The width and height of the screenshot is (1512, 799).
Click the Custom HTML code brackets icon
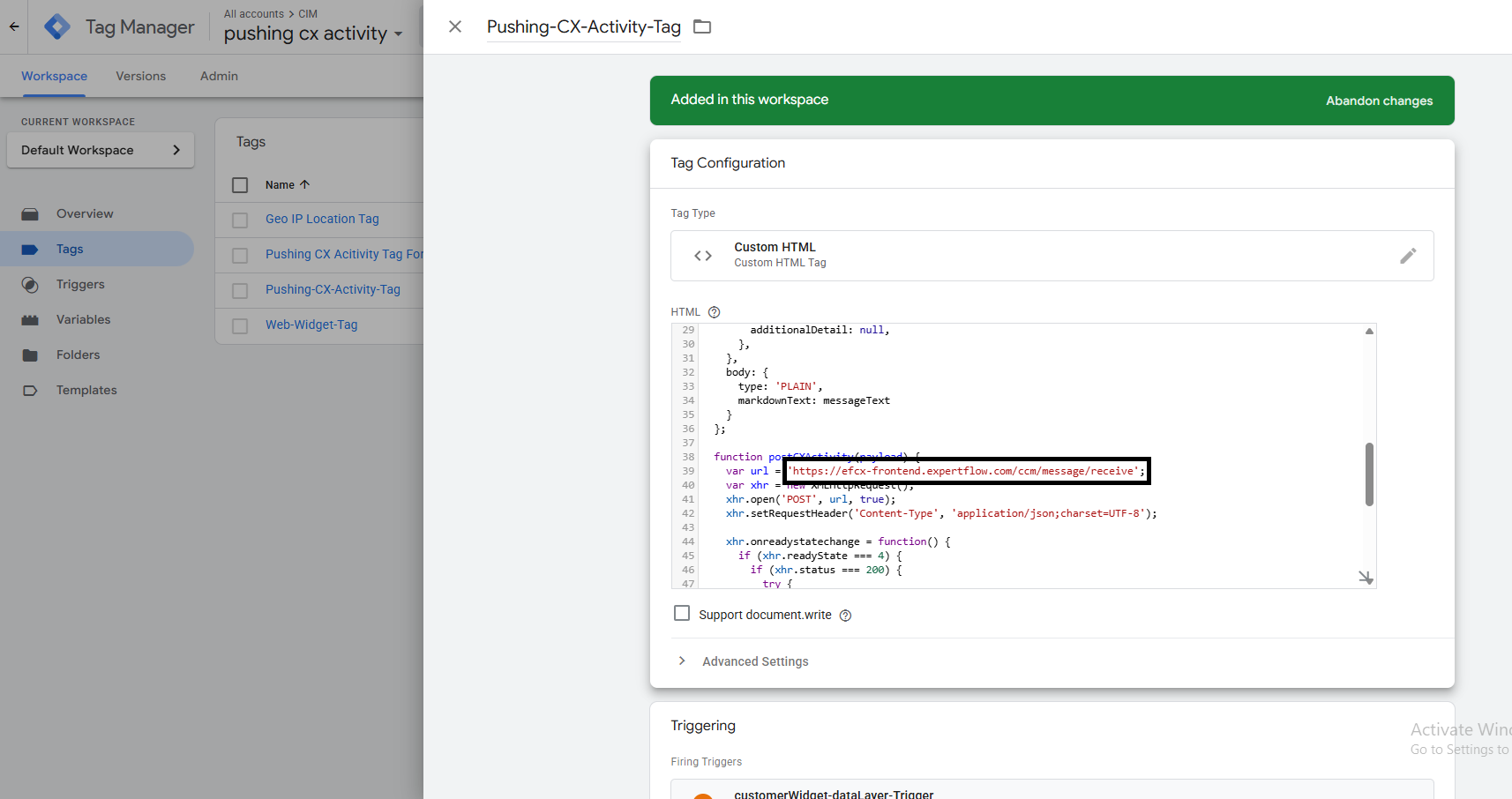coord(703,256)
